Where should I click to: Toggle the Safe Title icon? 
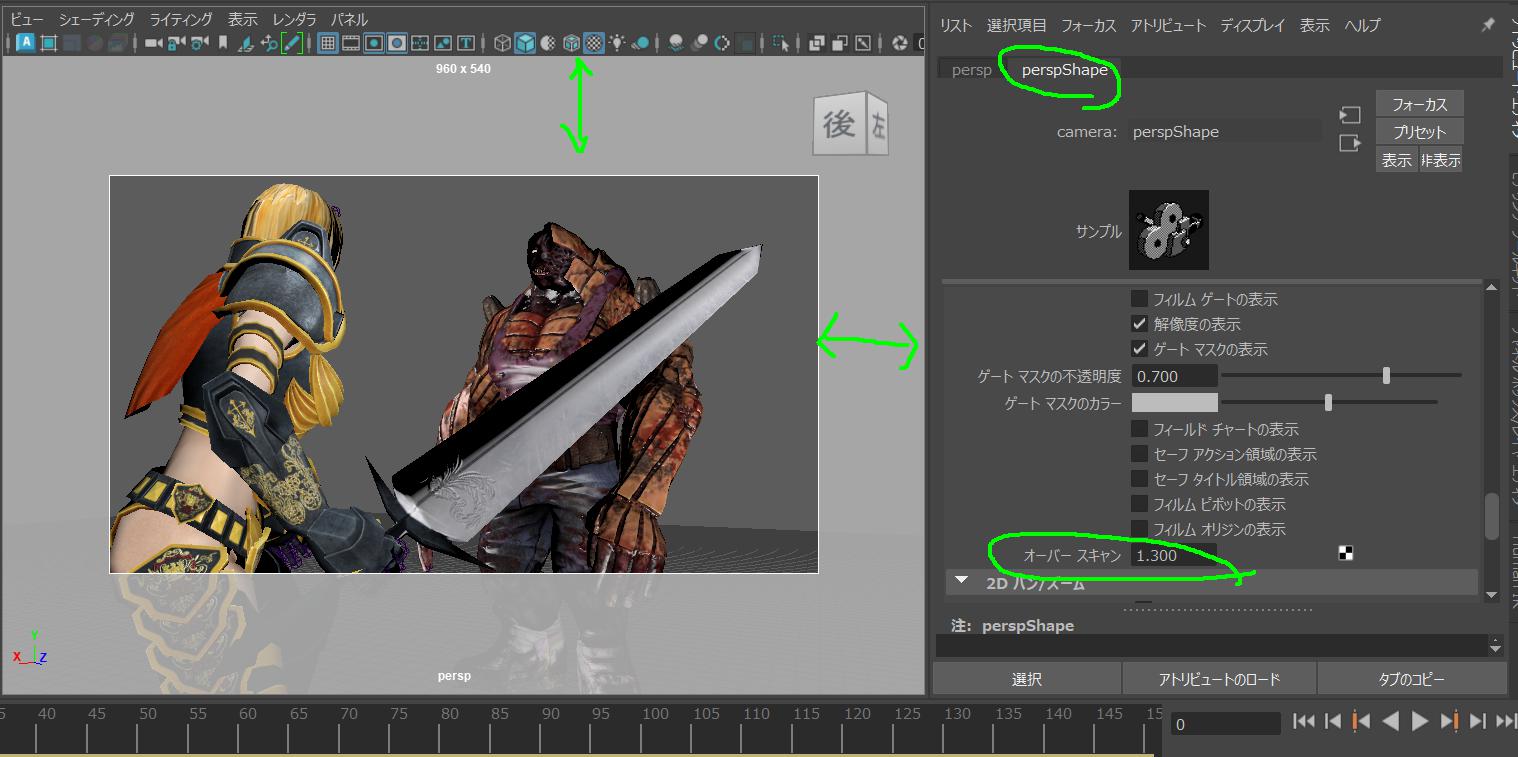(x=465, y=43)
